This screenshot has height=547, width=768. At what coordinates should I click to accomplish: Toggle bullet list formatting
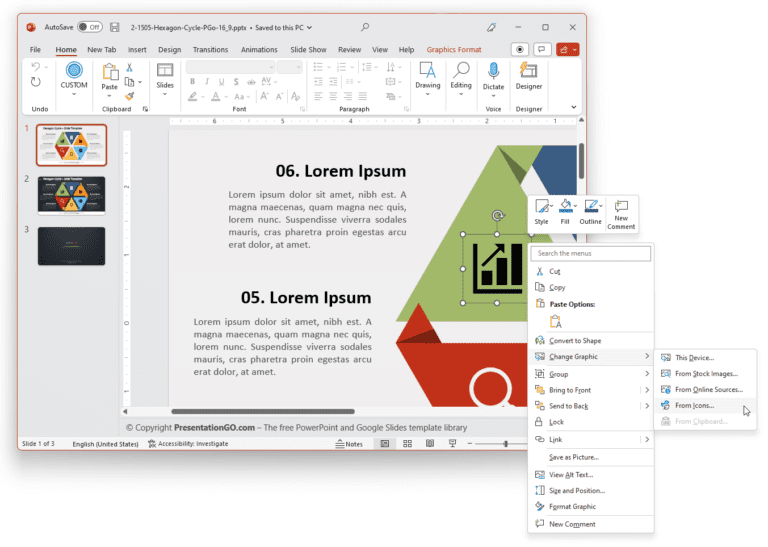click(318, 67)
